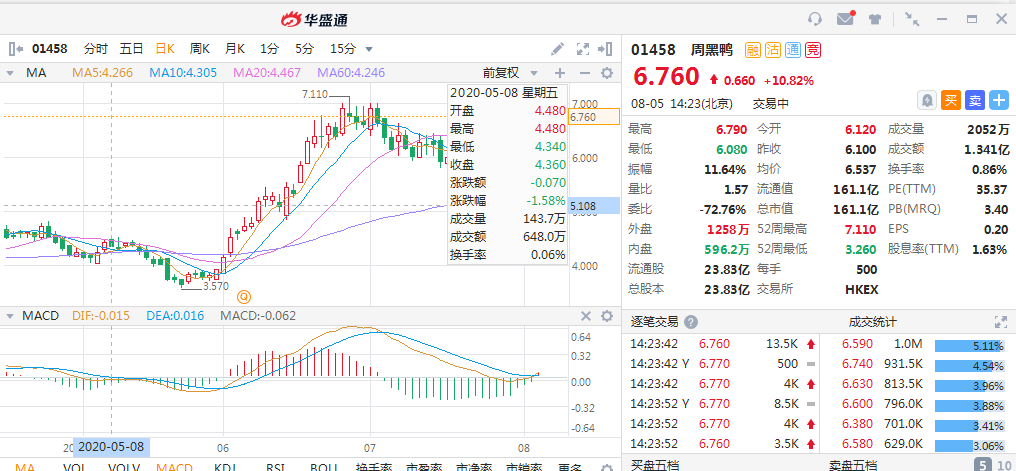Viewport: 1016px width, 471px height.
Task: Open more timeframes dropdown arrow after 15分
Action: 369,49
